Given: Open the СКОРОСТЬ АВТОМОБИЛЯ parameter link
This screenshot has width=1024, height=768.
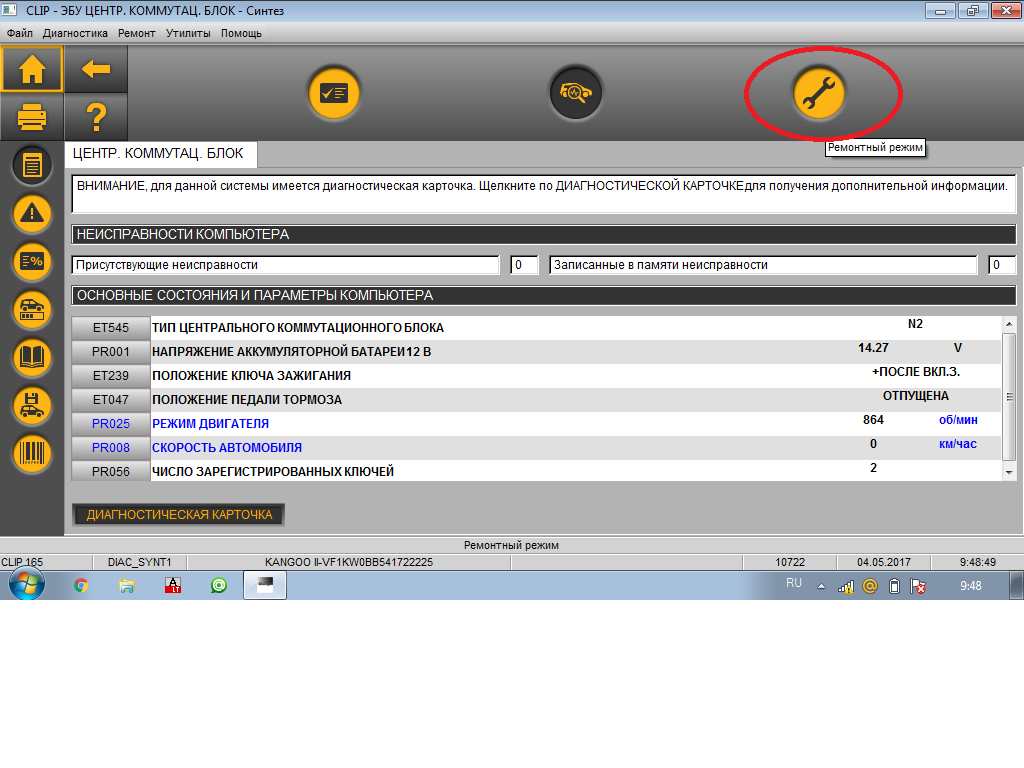Looking at the screenshot, I should [227, 448].
